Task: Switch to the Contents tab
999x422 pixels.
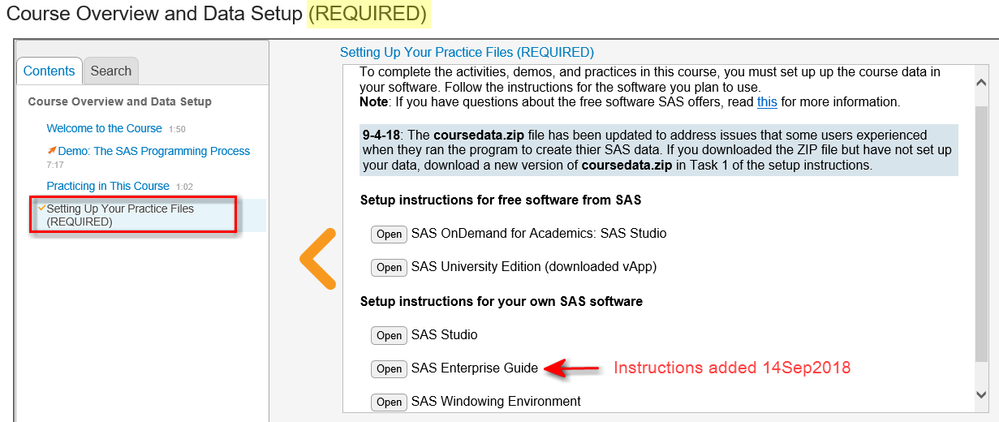Action: tap(49, 70)
